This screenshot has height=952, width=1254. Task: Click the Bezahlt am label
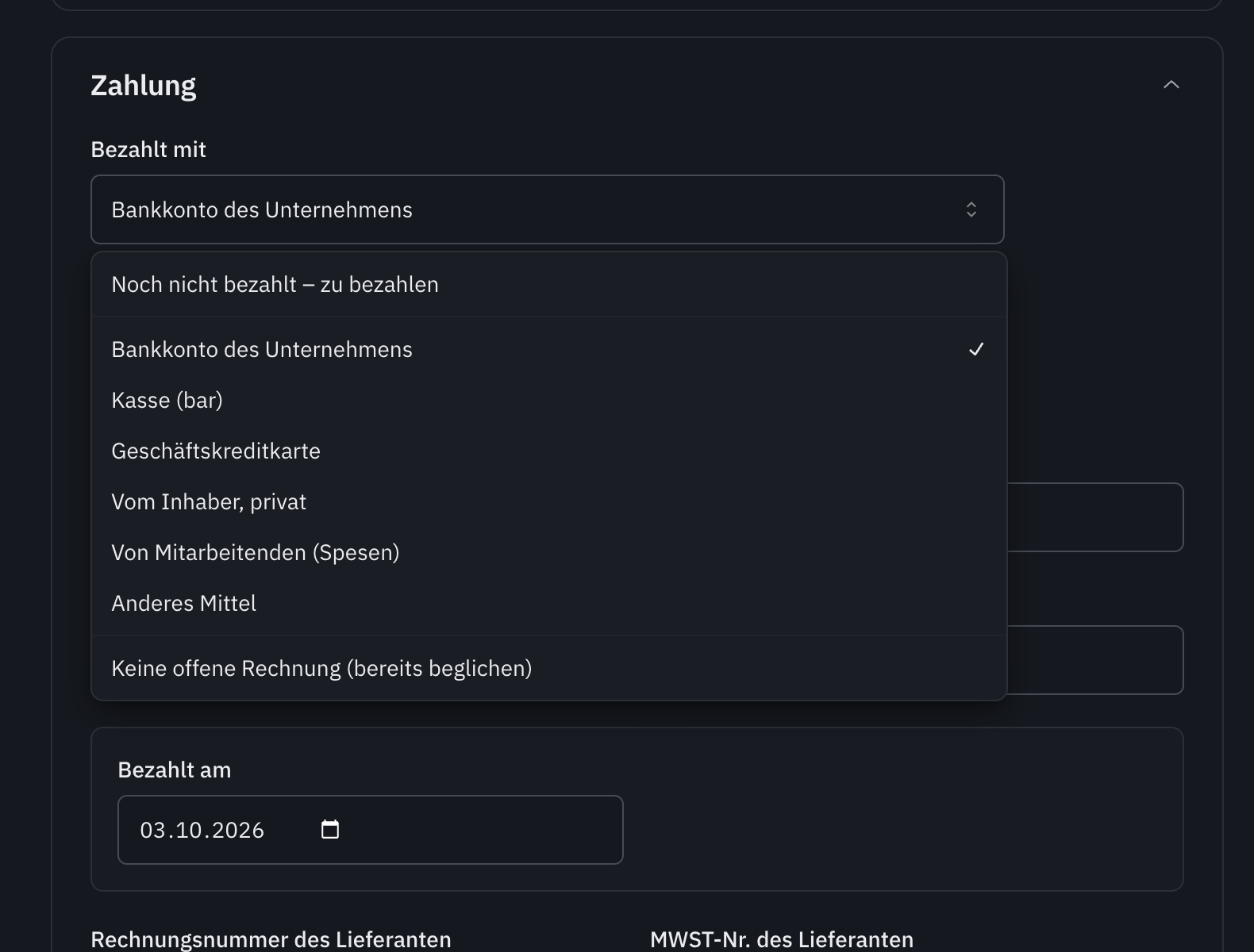click(175, 770)
